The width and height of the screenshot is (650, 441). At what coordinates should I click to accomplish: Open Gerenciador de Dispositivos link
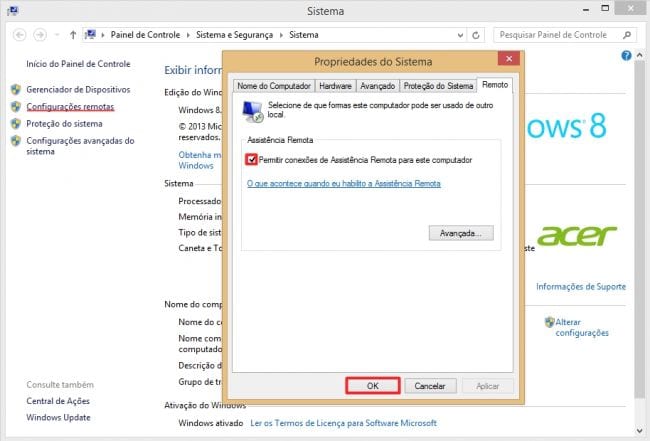tap(78, 90)
